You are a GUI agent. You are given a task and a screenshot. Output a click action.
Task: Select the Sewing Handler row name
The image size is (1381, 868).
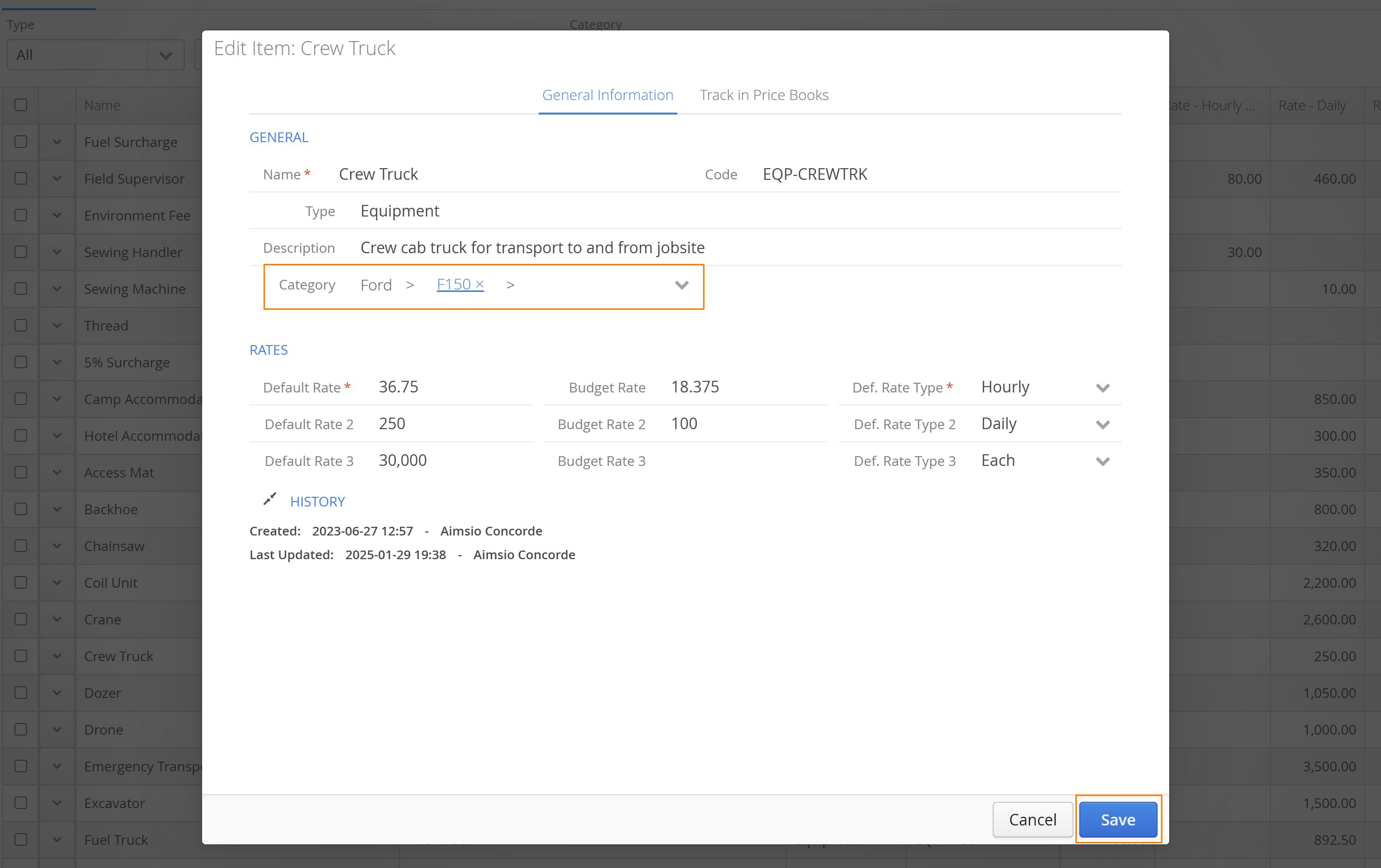[x=133, y=252]
